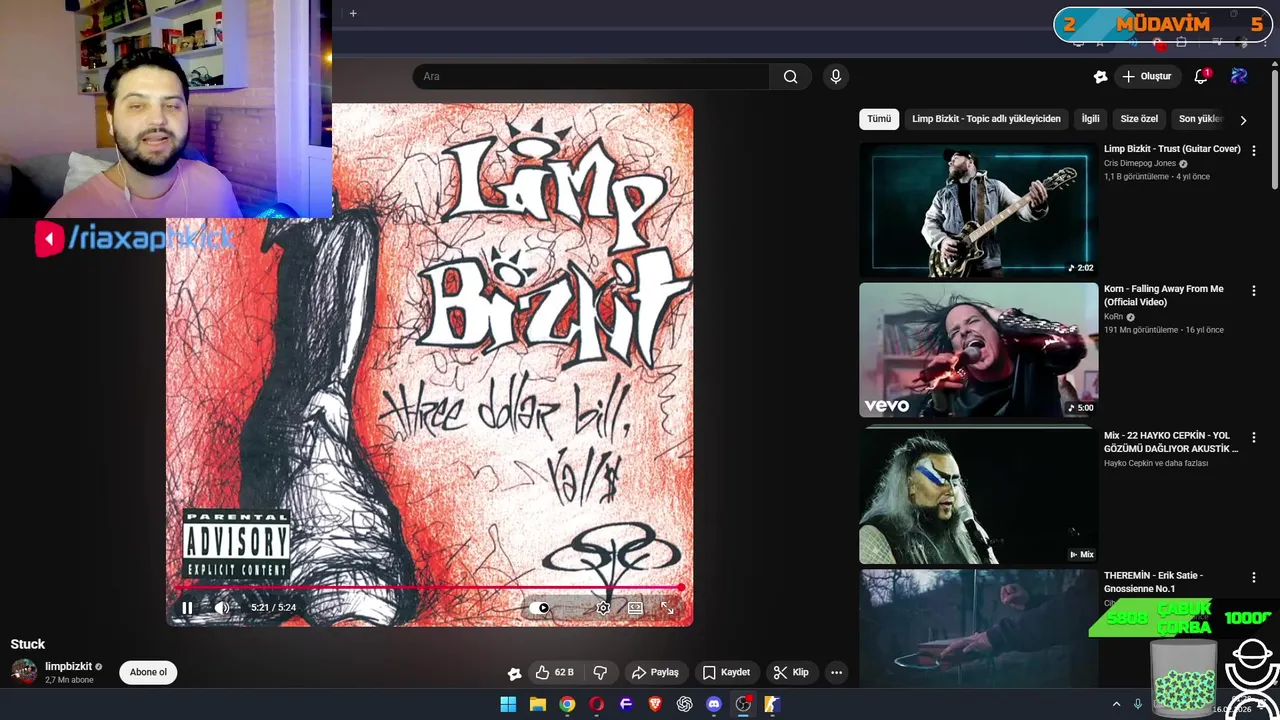
Task: Pause the playing Limp Bizkit video
Action: (x=187, y=608)
